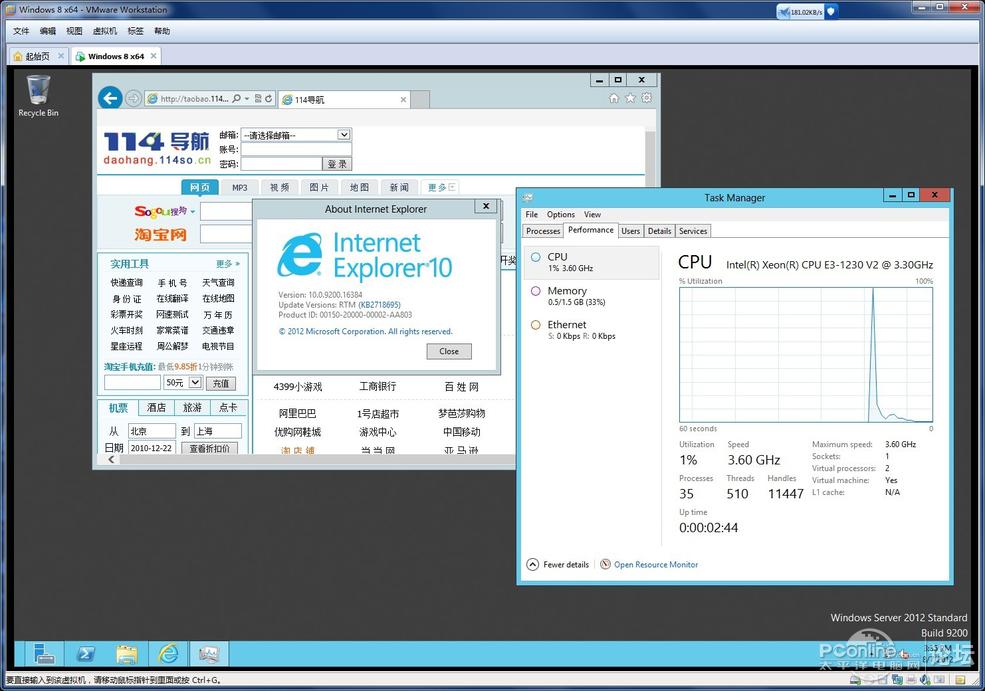Click the Close button in About Internet Explorer
This screenshot has width=985, height=691.
point(449,351)
